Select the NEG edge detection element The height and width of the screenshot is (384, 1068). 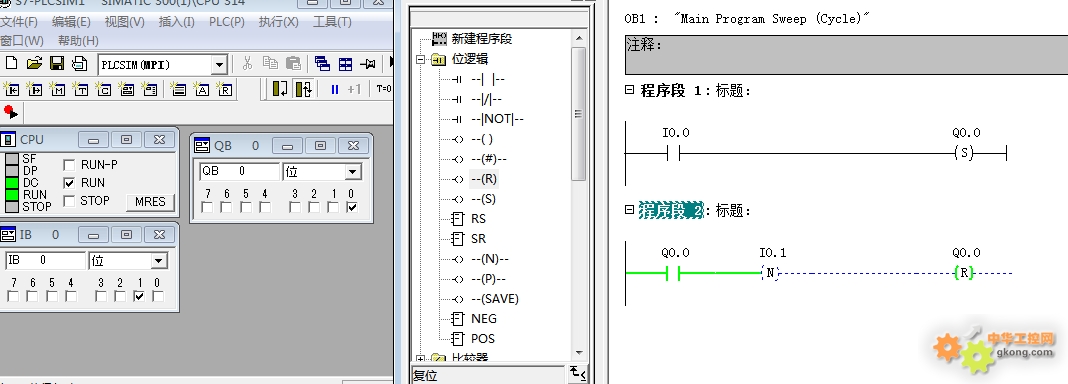484,319
